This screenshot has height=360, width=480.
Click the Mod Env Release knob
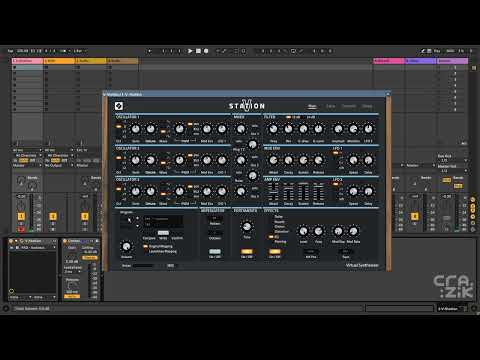[318, 160]
